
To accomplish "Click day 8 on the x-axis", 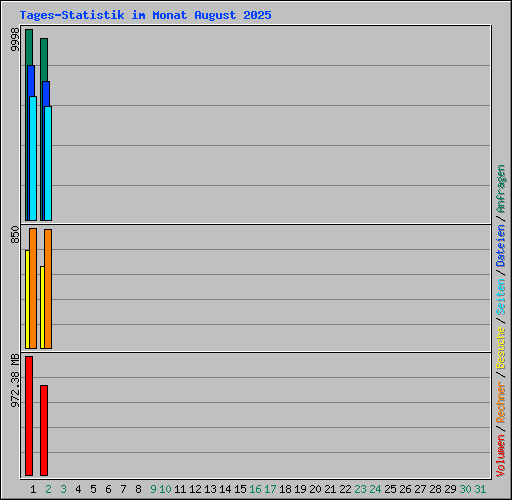I will [138, 489].
